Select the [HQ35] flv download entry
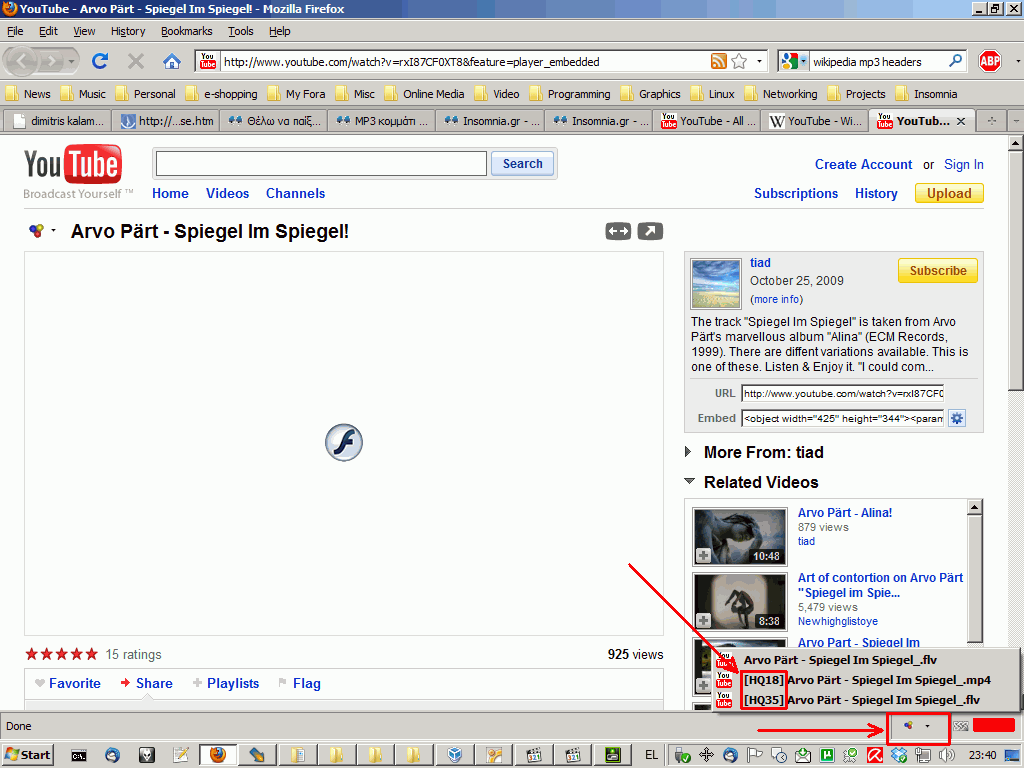 pos(861,700)
